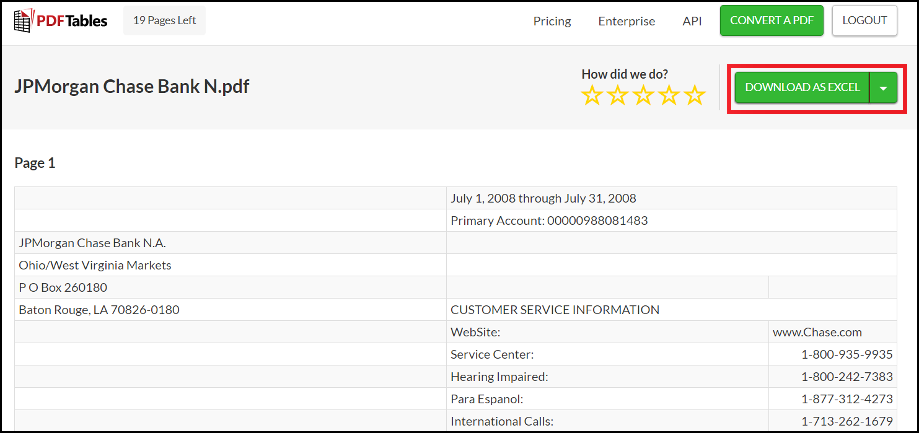Click the Convert a PDF button
Screen dimensions: 919x433
click(772, 21)
